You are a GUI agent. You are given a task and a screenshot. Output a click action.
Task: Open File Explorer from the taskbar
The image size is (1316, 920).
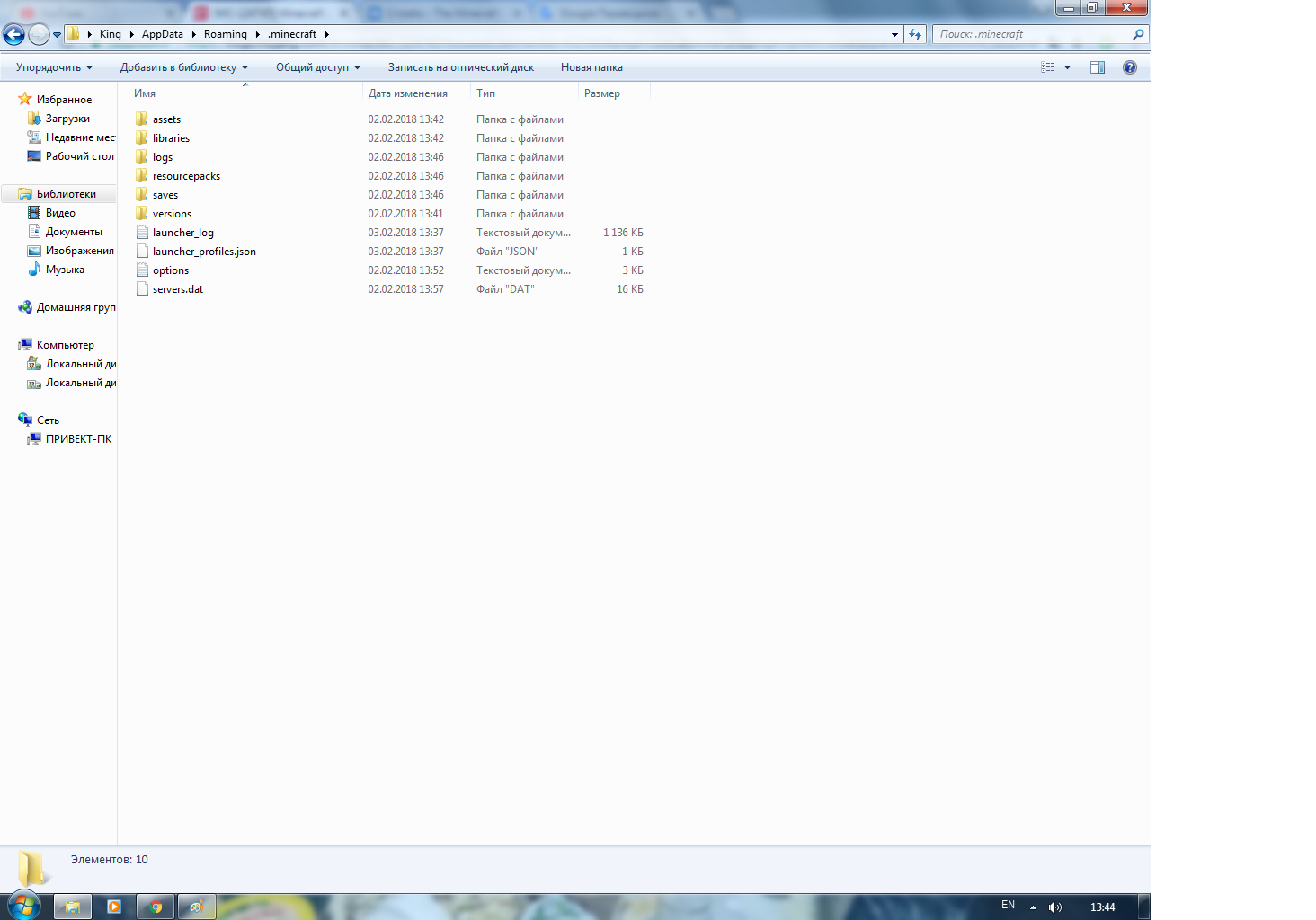[x=73, y=907]
